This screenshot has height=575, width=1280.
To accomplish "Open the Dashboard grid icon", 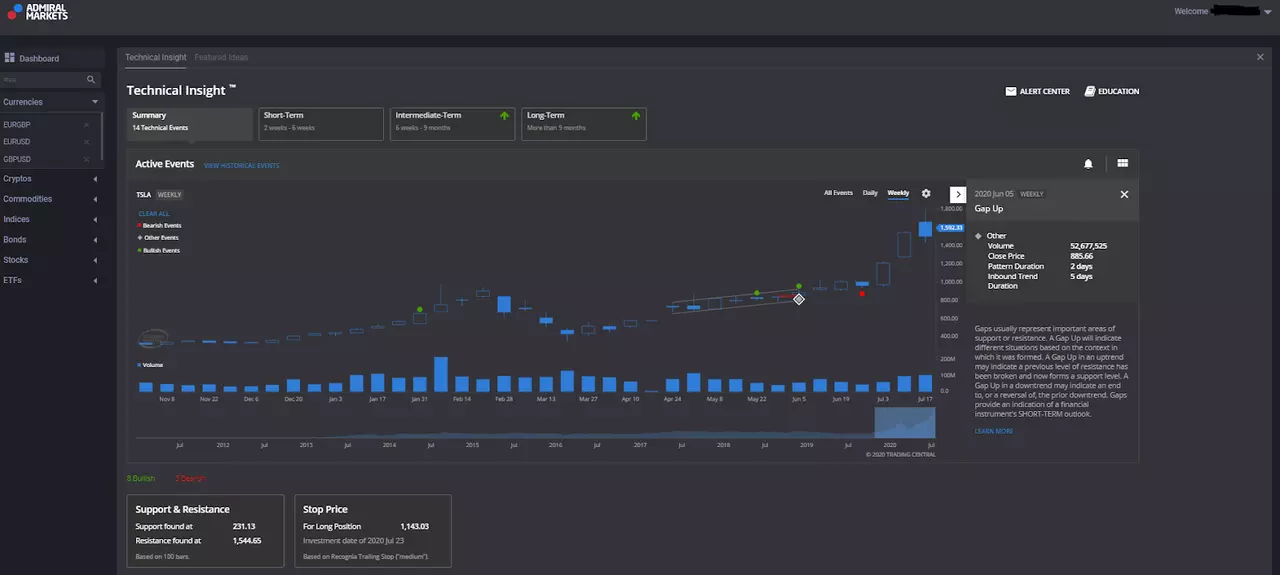I will [x=9, y=58].
